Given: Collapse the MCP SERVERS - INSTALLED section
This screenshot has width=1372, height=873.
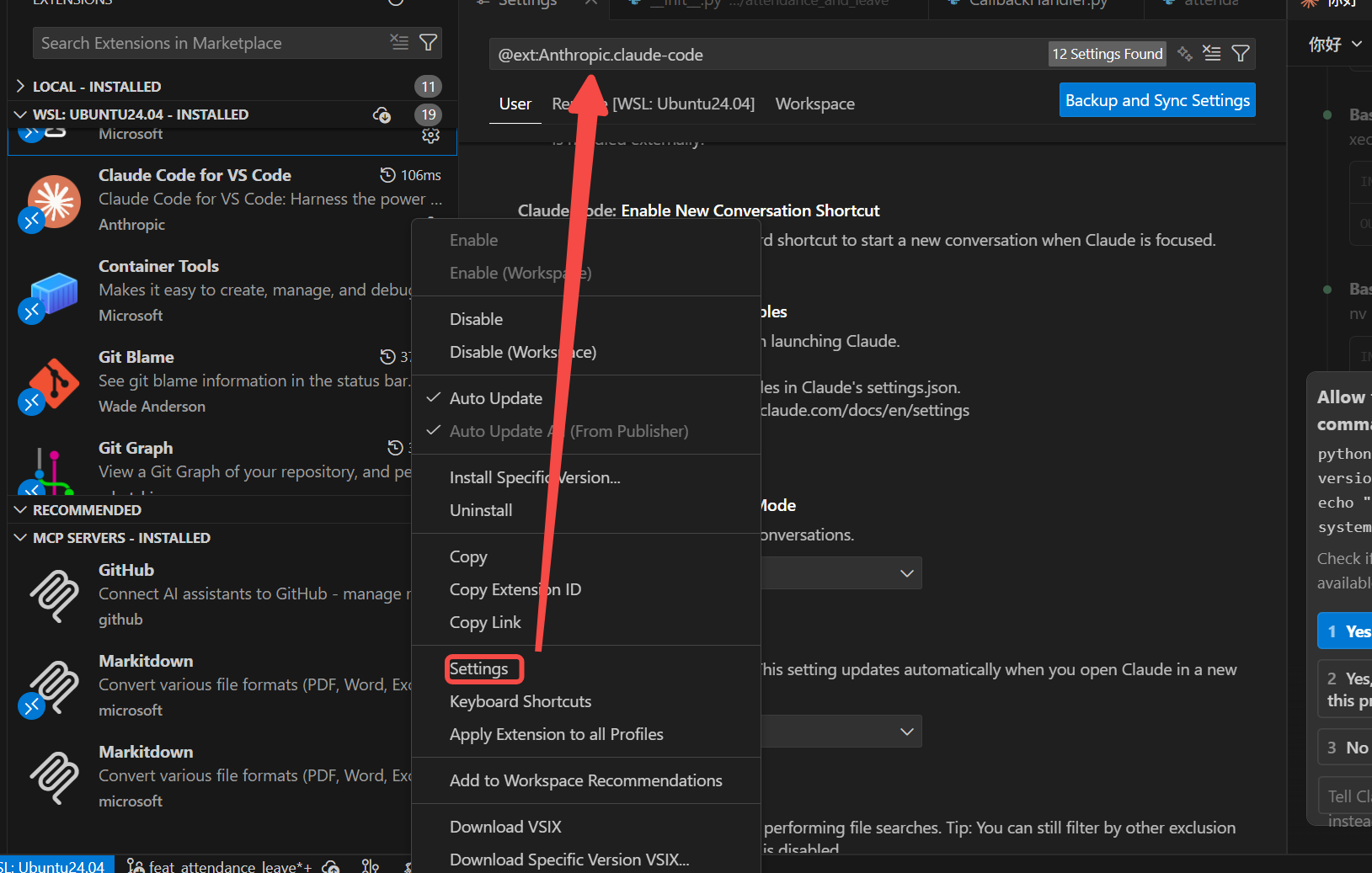Looking at the screenshot, I should point(20,538).
